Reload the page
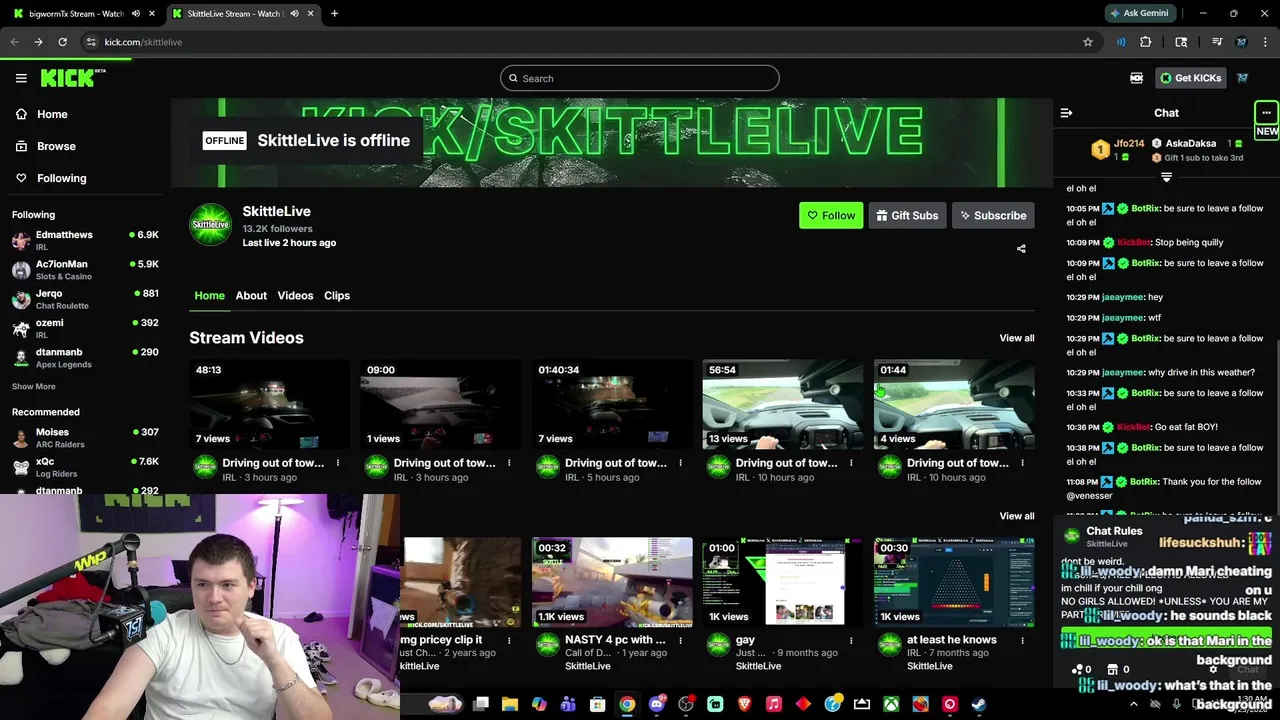The image size is (1280, 720). click(x=62, y=42)
